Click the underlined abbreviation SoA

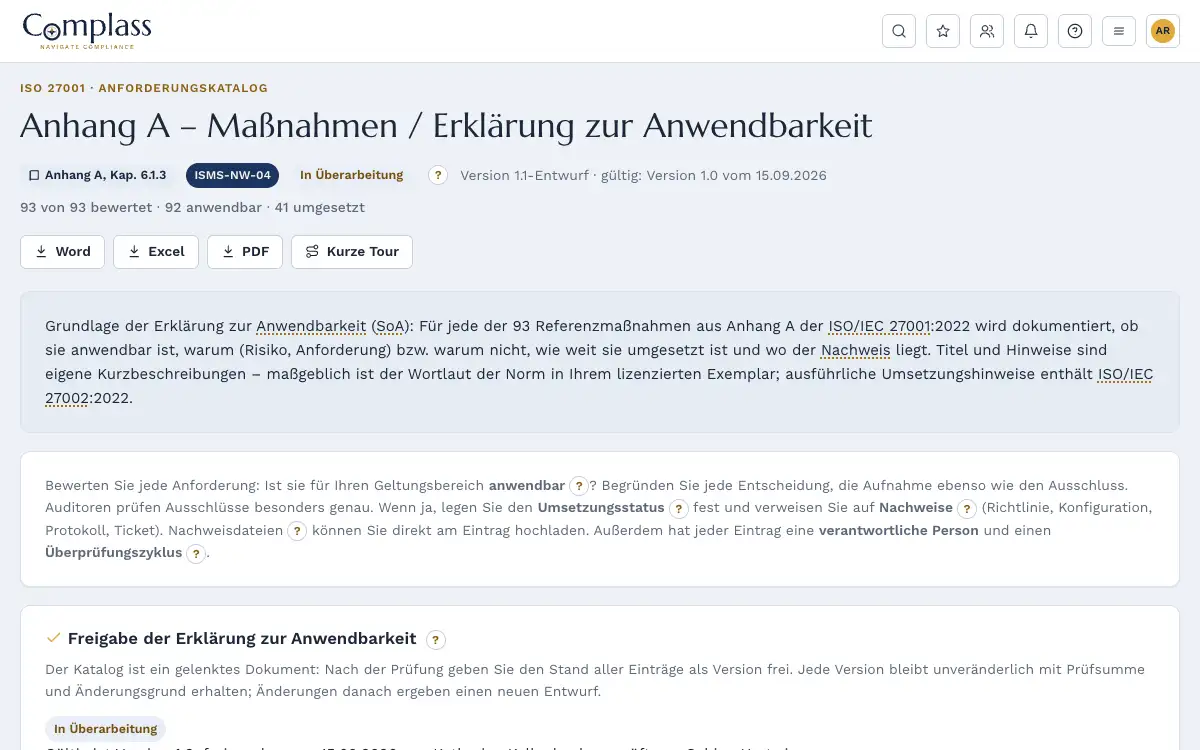click(390, 326)
